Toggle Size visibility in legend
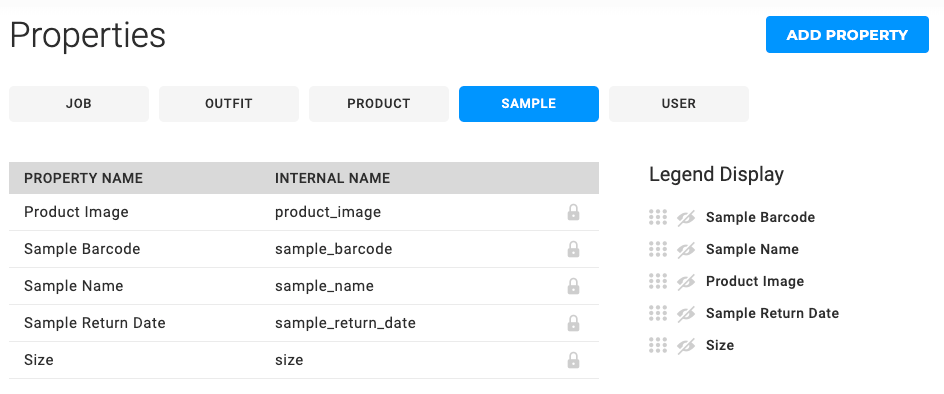944x394 pixels. click(x=686, y=345)
